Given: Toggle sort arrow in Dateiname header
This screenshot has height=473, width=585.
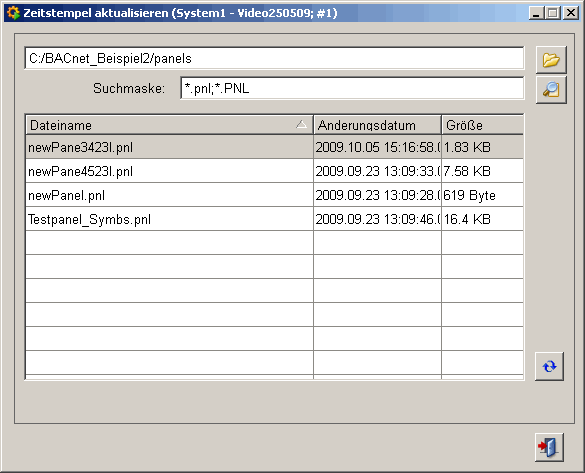Looking at the screenshot, I should [301, 124].
